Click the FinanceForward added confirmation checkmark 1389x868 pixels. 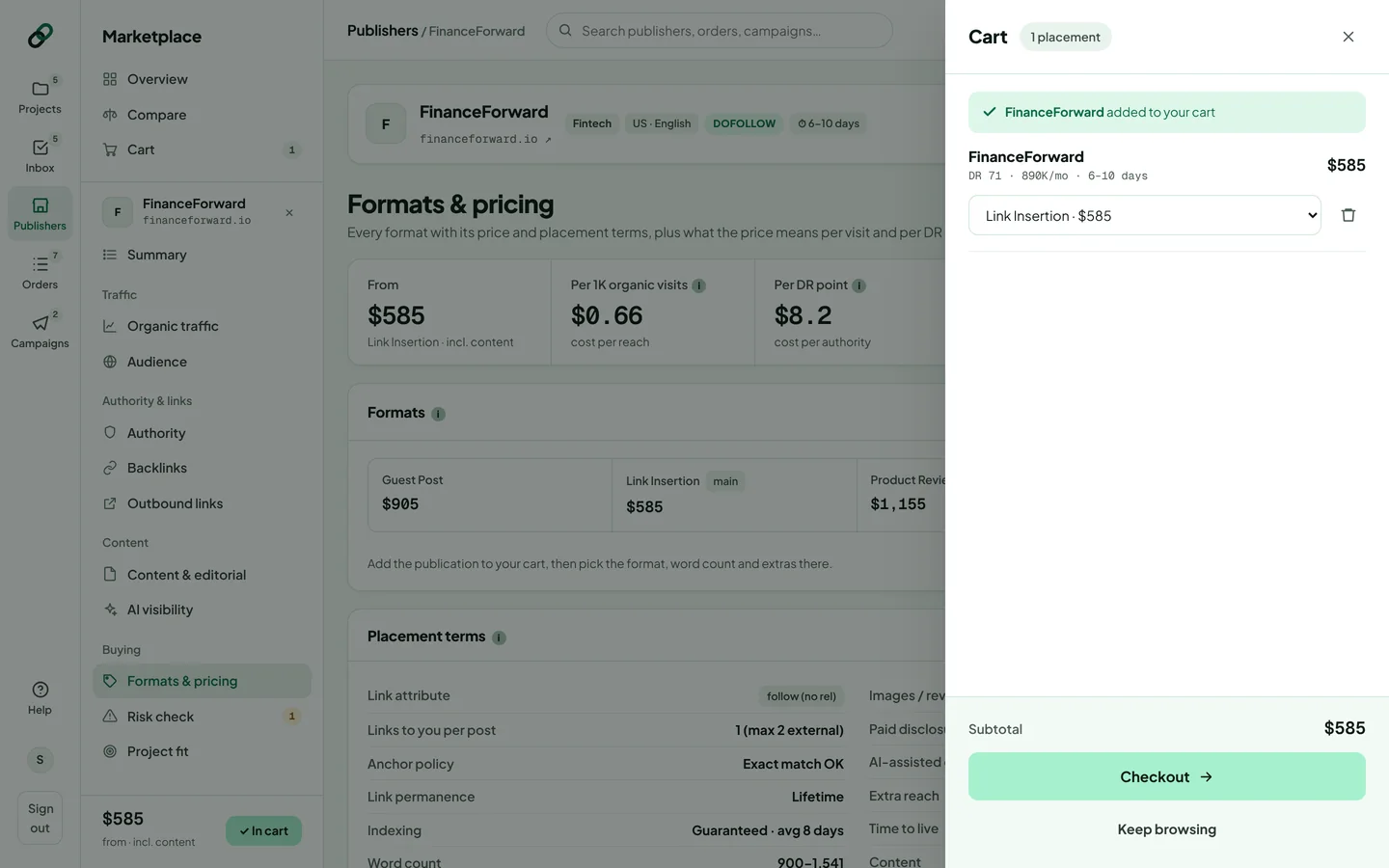[989, 112]
